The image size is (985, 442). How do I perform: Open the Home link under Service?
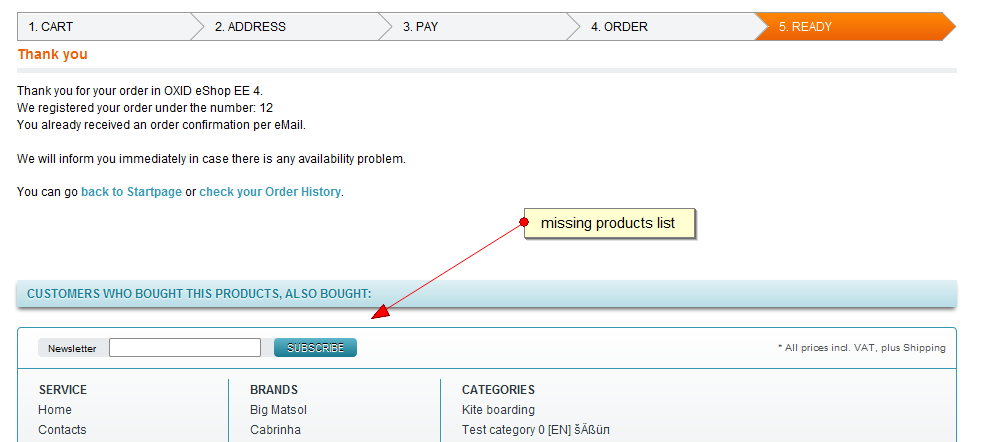tap(55, 410)
